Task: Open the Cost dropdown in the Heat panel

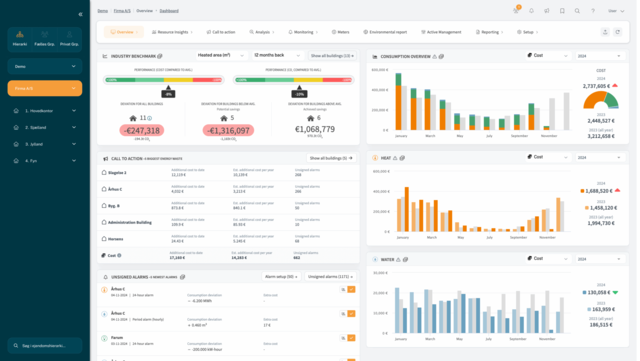Action: [548, 157]
